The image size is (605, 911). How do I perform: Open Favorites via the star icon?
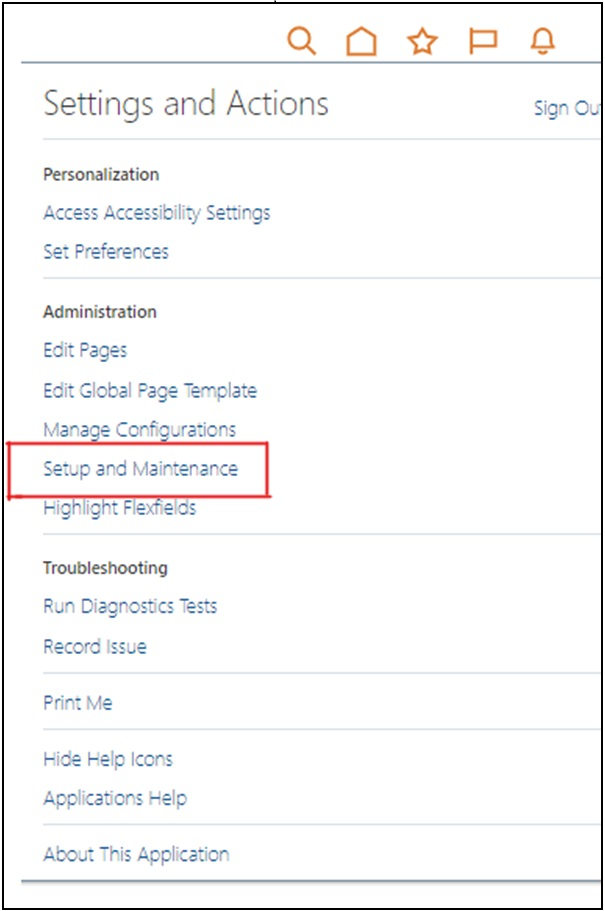coord(423,41)
